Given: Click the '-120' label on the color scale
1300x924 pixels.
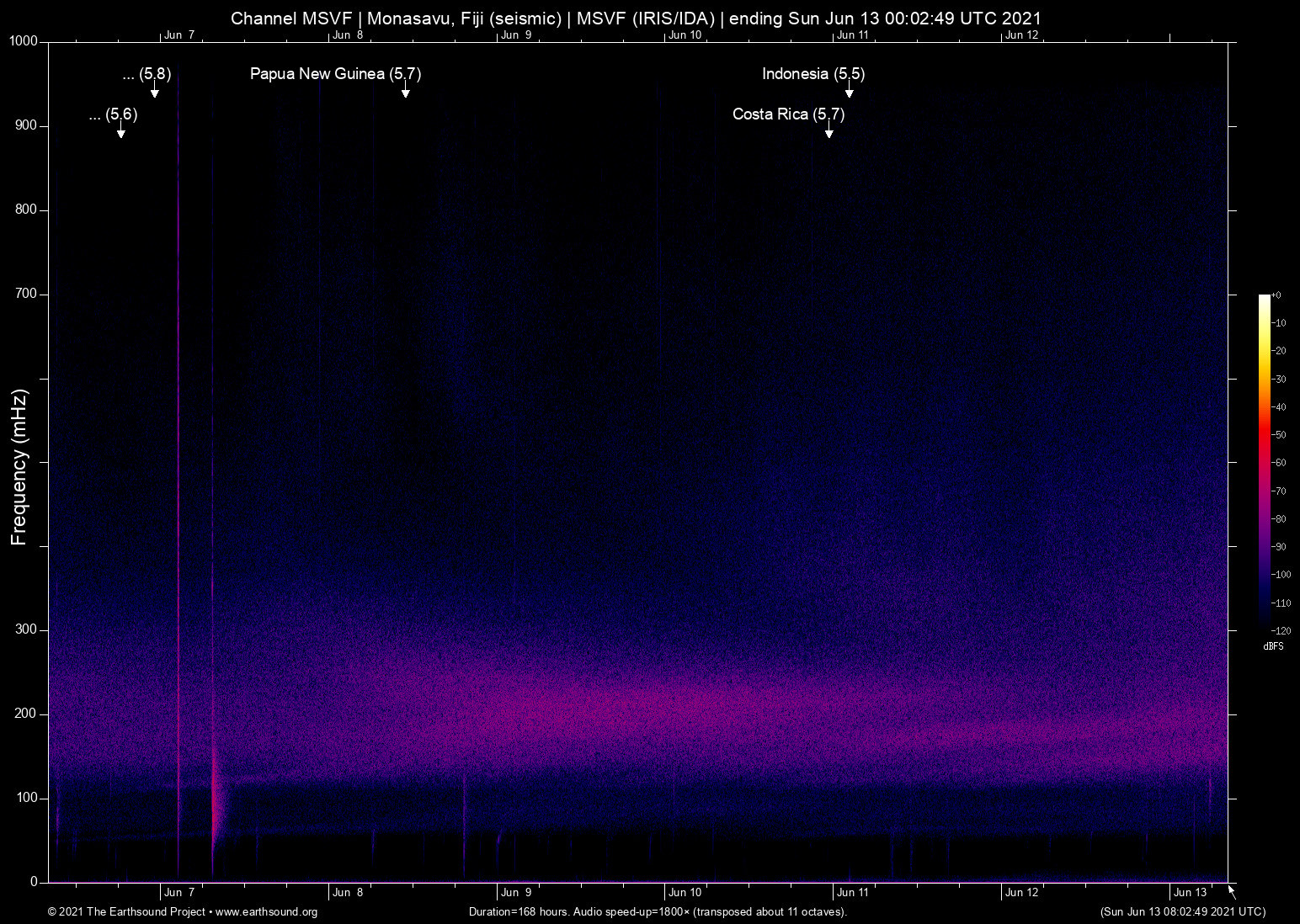Looking at the screenshot, I should pyautogui.click(x=1281, y=630).
